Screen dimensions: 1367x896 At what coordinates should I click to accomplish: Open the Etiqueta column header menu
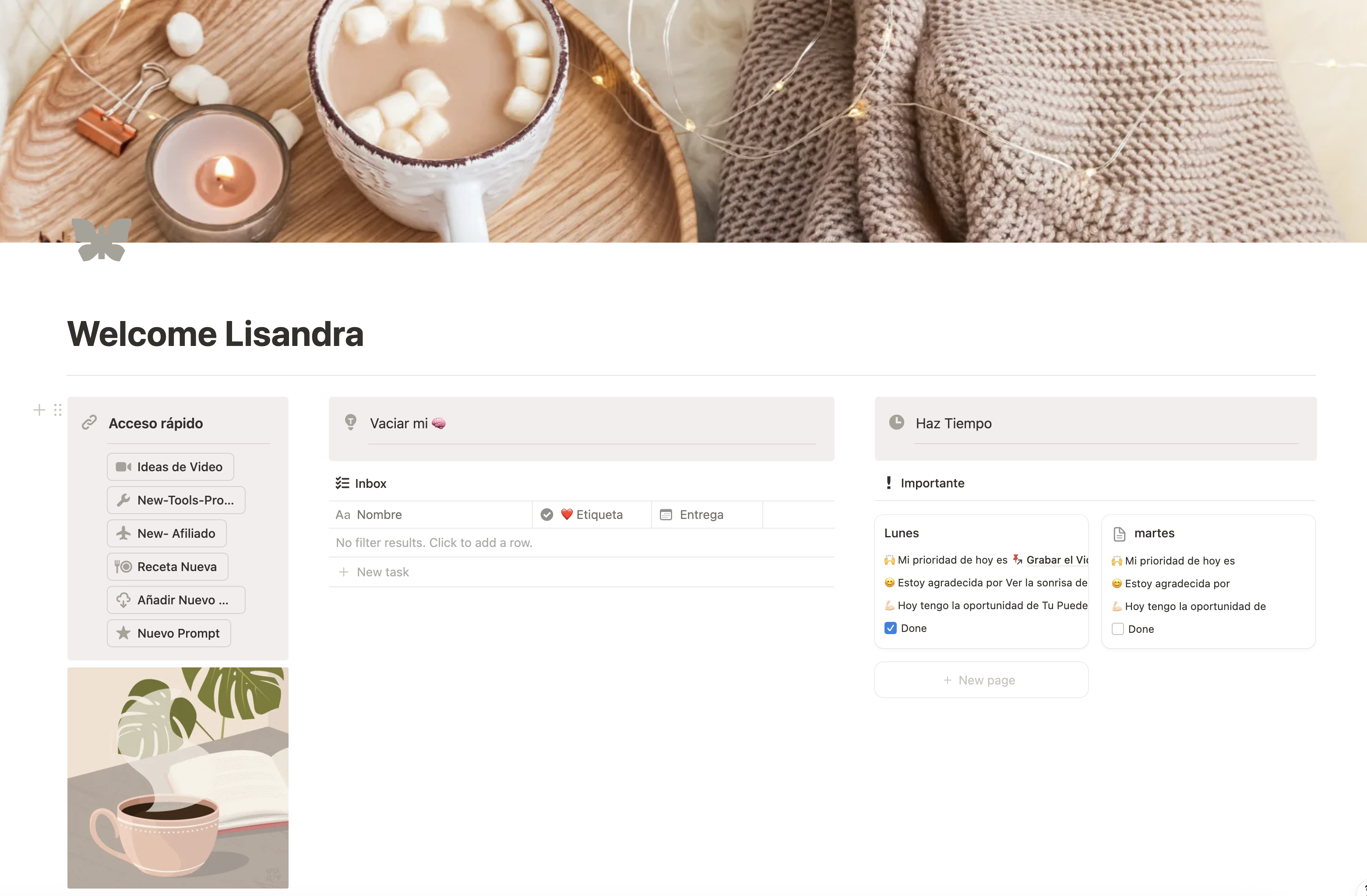tap(592, 515)
